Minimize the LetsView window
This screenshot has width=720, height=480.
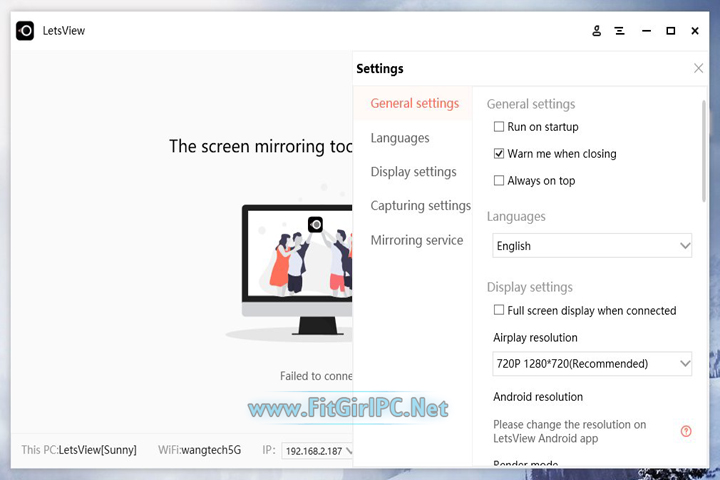coord(646,31)
